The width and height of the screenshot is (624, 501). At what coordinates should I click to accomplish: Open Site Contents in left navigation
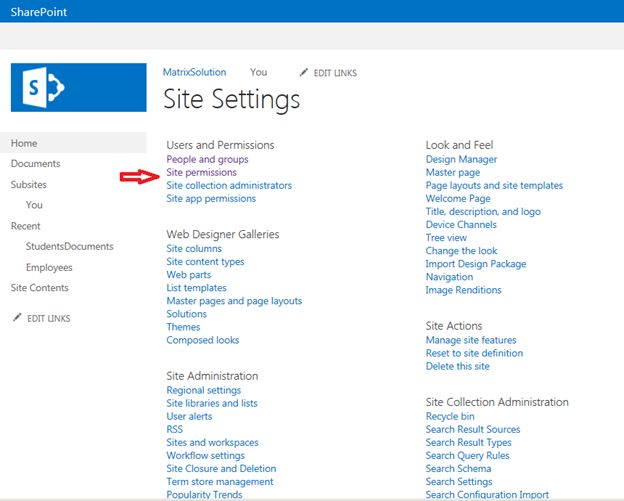point(39,288)
